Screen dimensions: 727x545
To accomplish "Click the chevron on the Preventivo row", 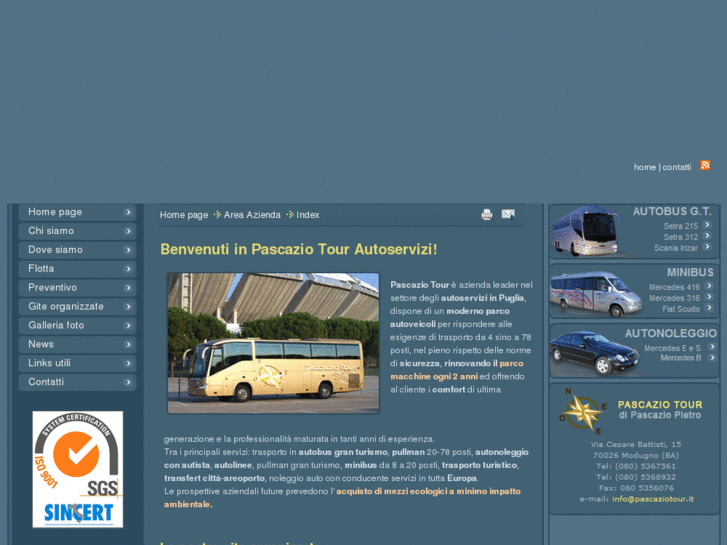I will pyautogui.click(x=128, y=288).
